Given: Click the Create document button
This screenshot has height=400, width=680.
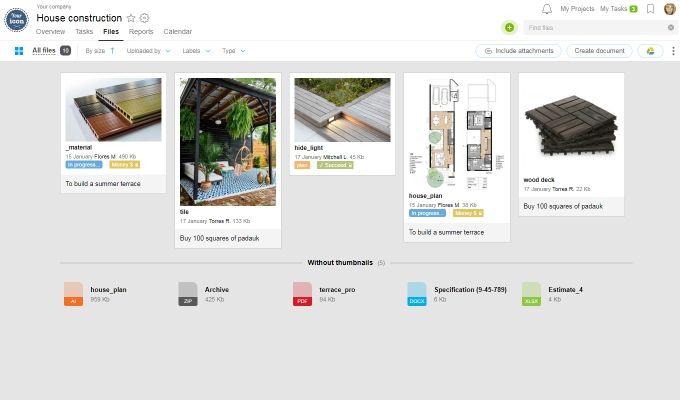Looking at the screenshot, I should [599, 50].
